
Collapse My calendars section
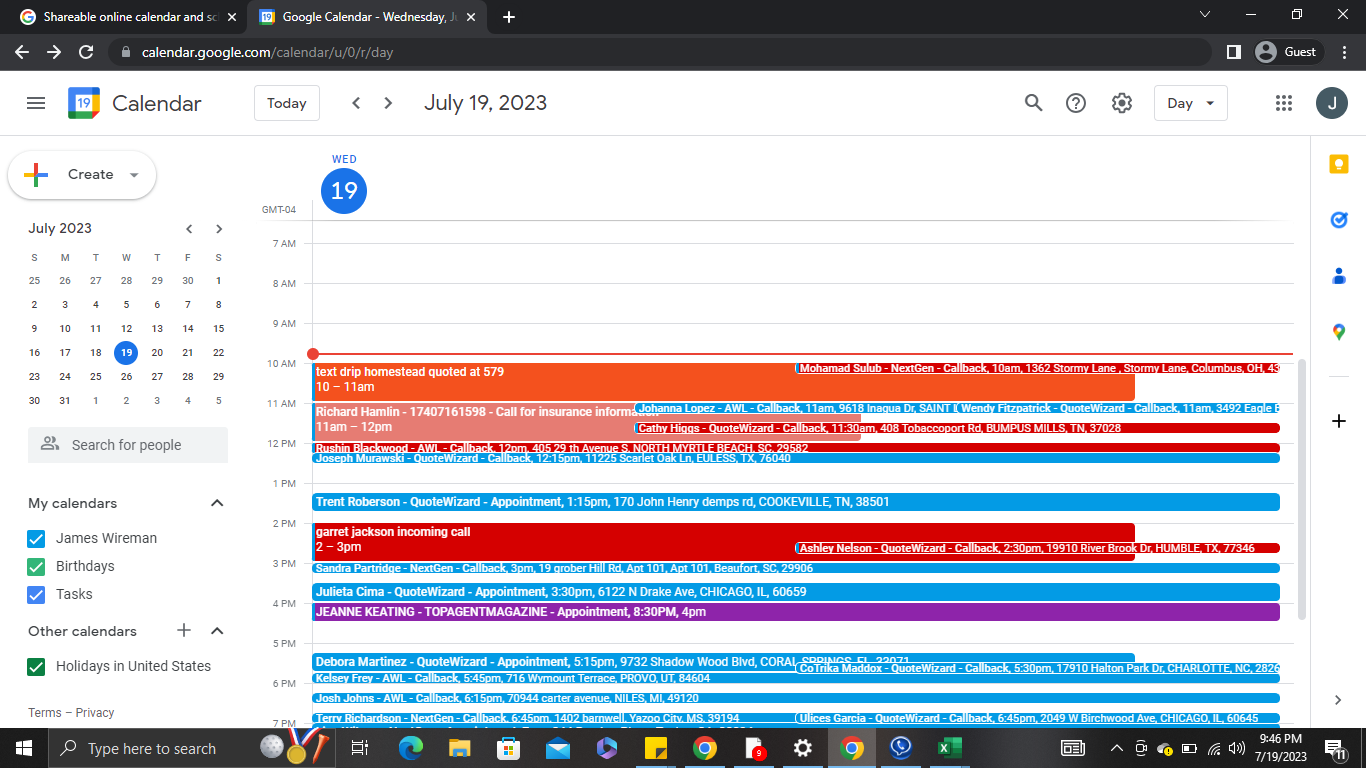(x=217, y=503)
